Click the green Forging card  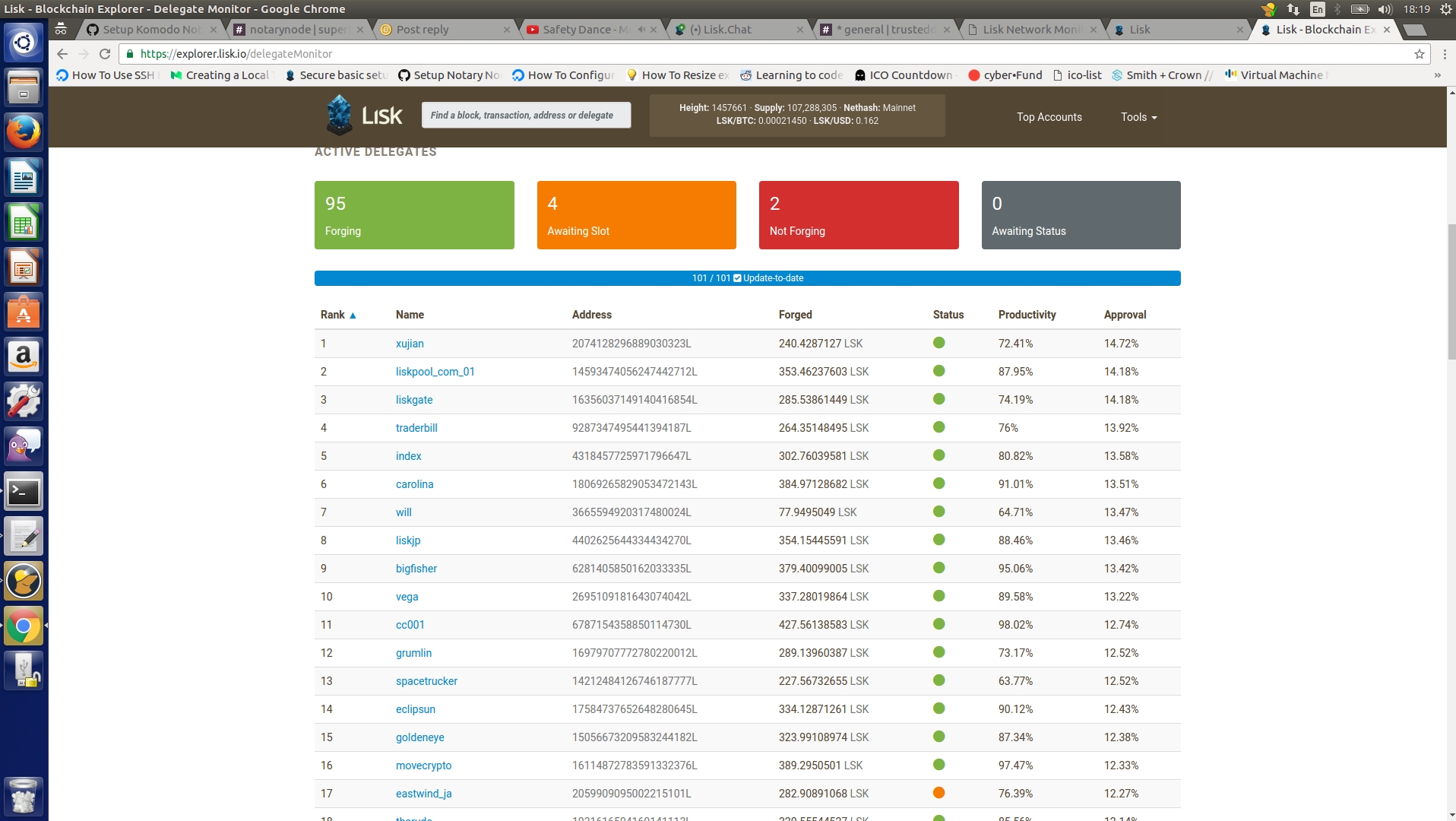[414, 215]
